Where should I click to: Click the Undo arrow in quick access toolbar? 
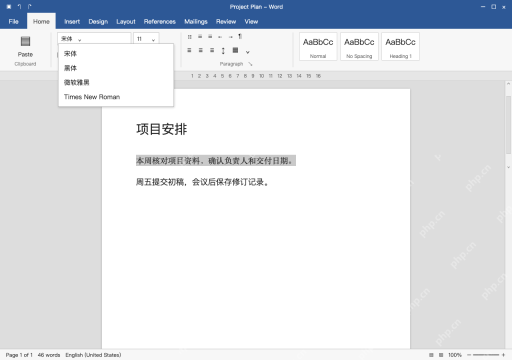coord(20,7)
